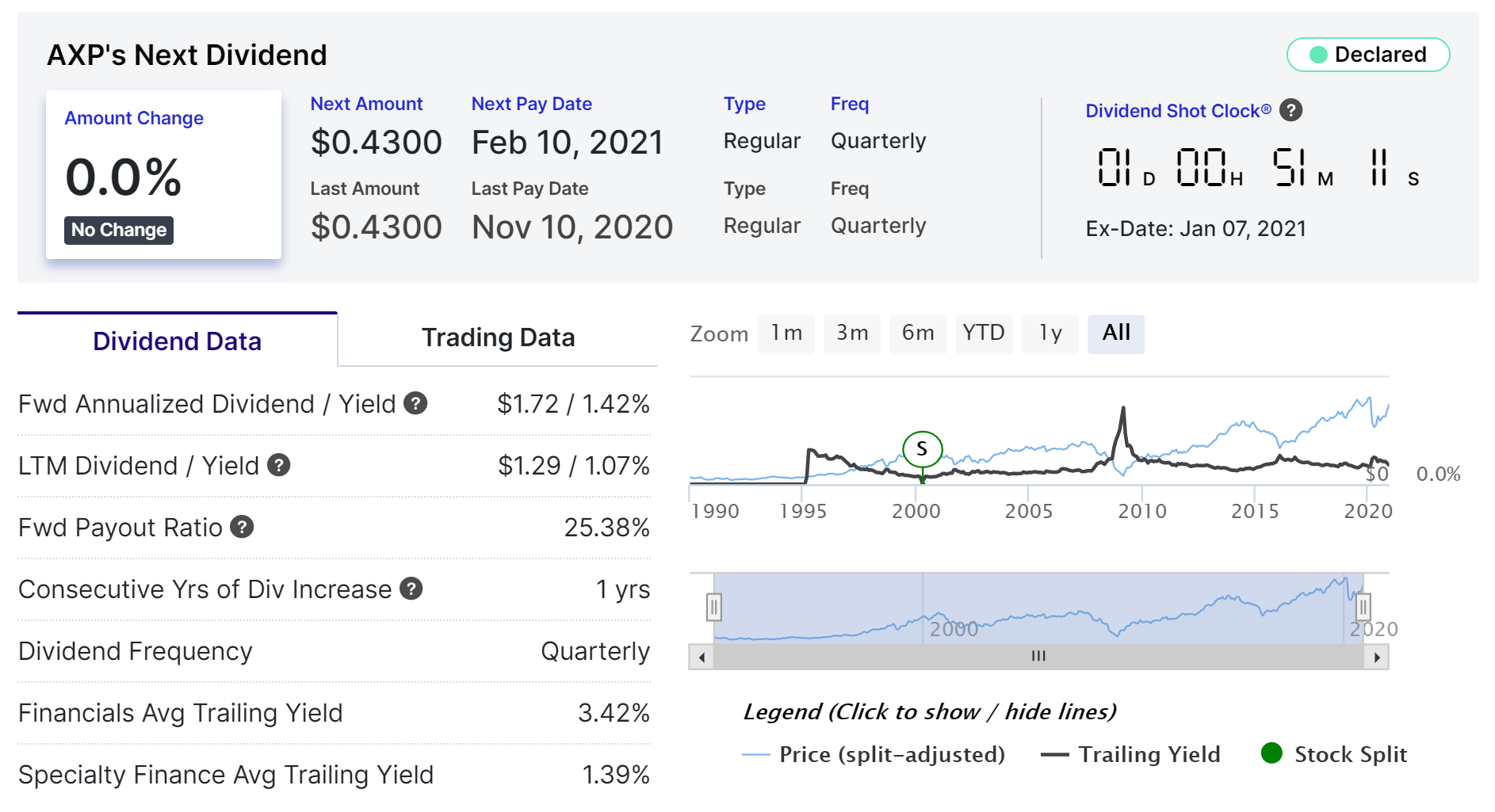Click the navigator scrollbar grip
This screenshot has height=812, width=1495.
click(x=1038, y=656)
